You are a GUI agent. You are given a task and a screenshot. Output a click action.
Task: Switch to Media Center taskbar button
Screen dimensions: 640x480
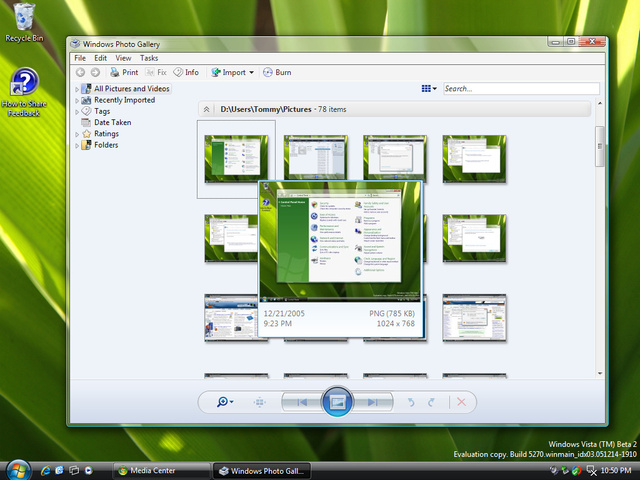[161, 471]
